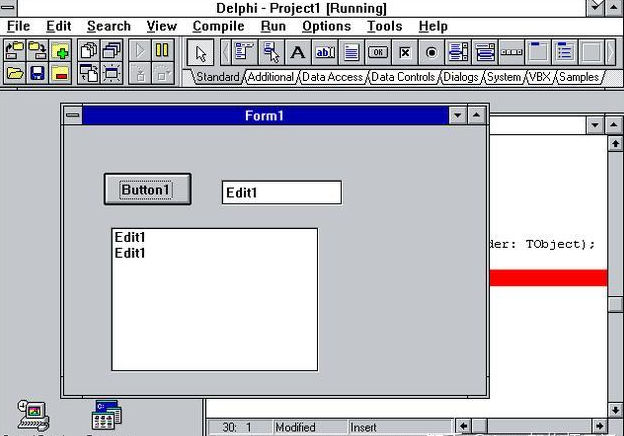Select the Memo component in palette

click(351, 52)
